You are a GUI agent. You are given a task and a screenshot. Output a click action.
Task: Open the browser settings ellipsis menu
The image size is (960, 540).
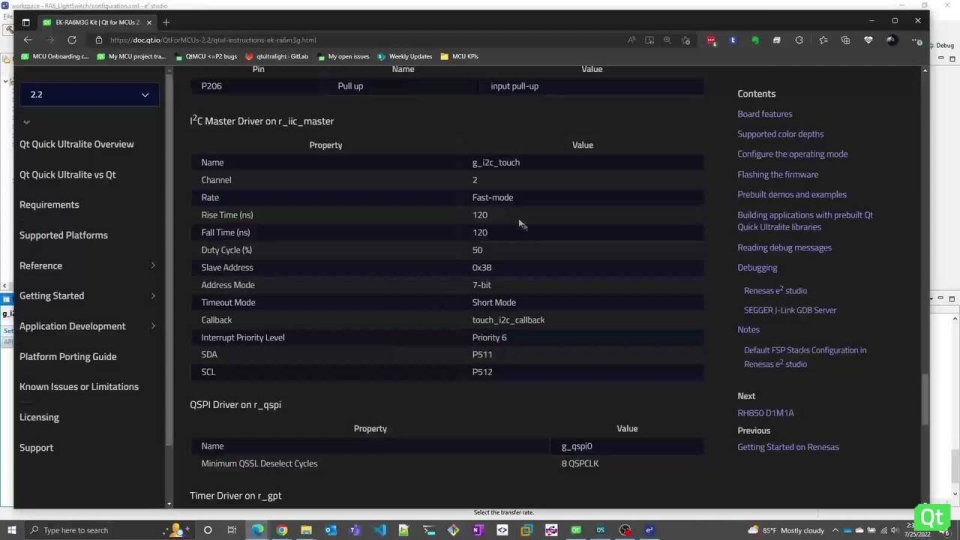pos(912,40)
